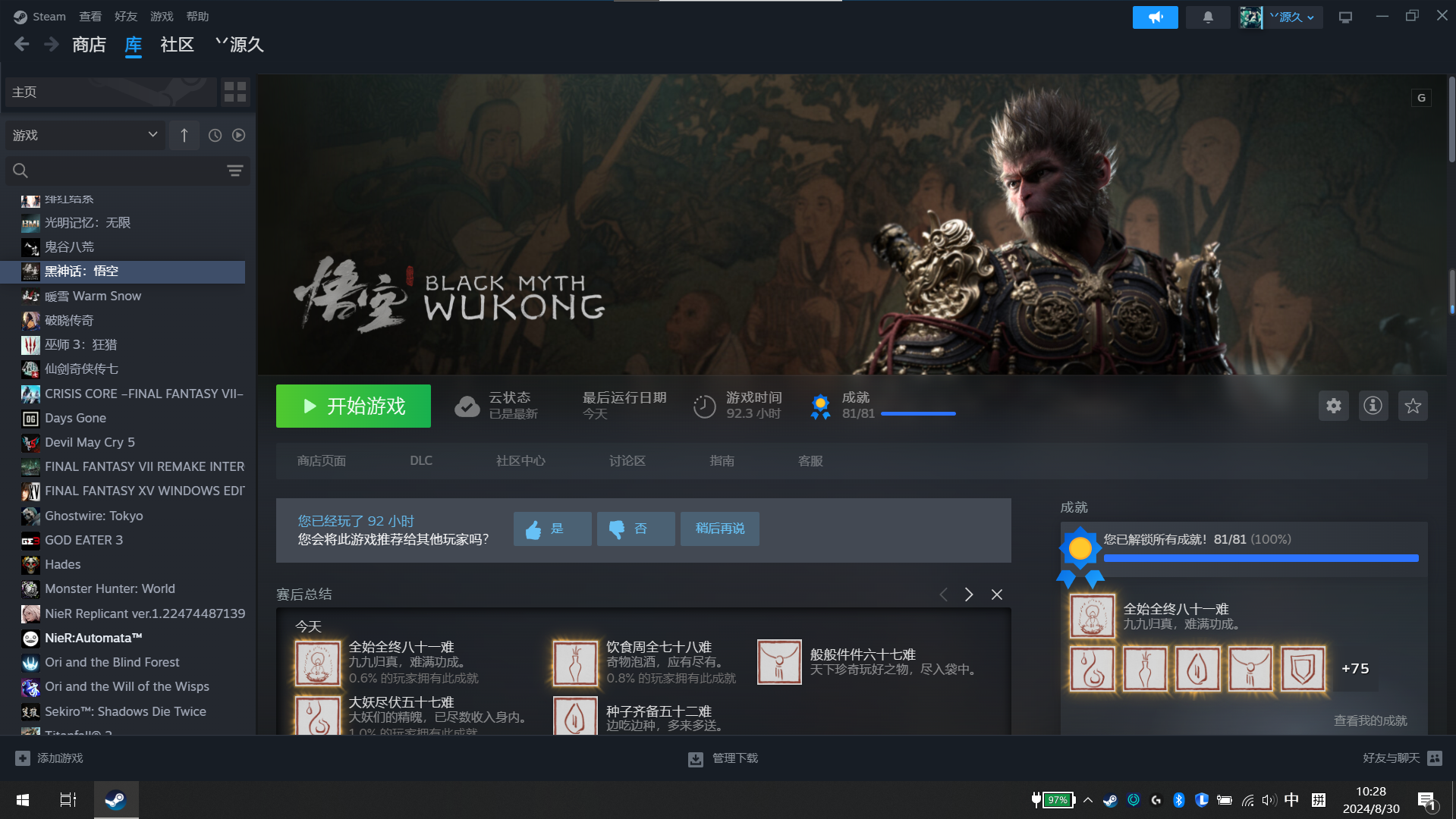The image size is (1456, 819).
Task: Open the 商店页面 game link
Action: coord(322,461)
